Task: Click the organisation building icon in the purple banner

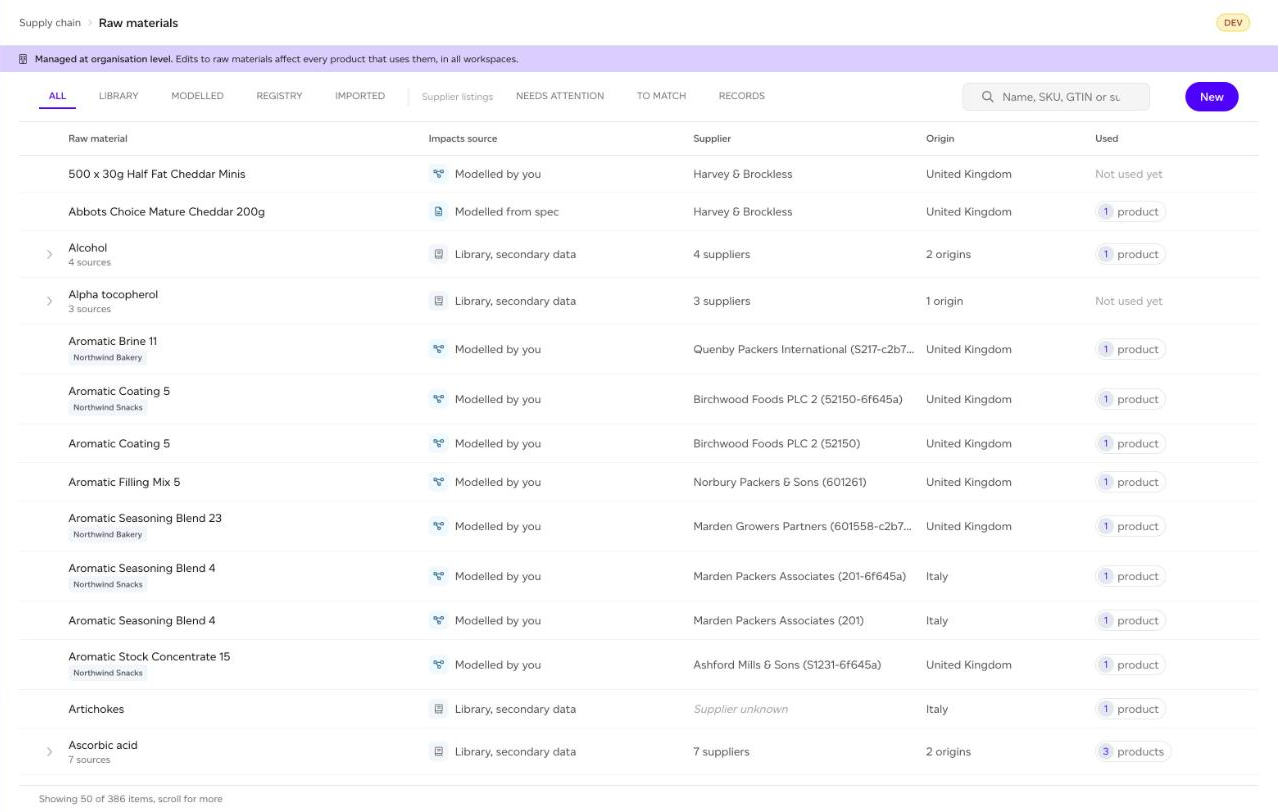Action: [23, 59]
